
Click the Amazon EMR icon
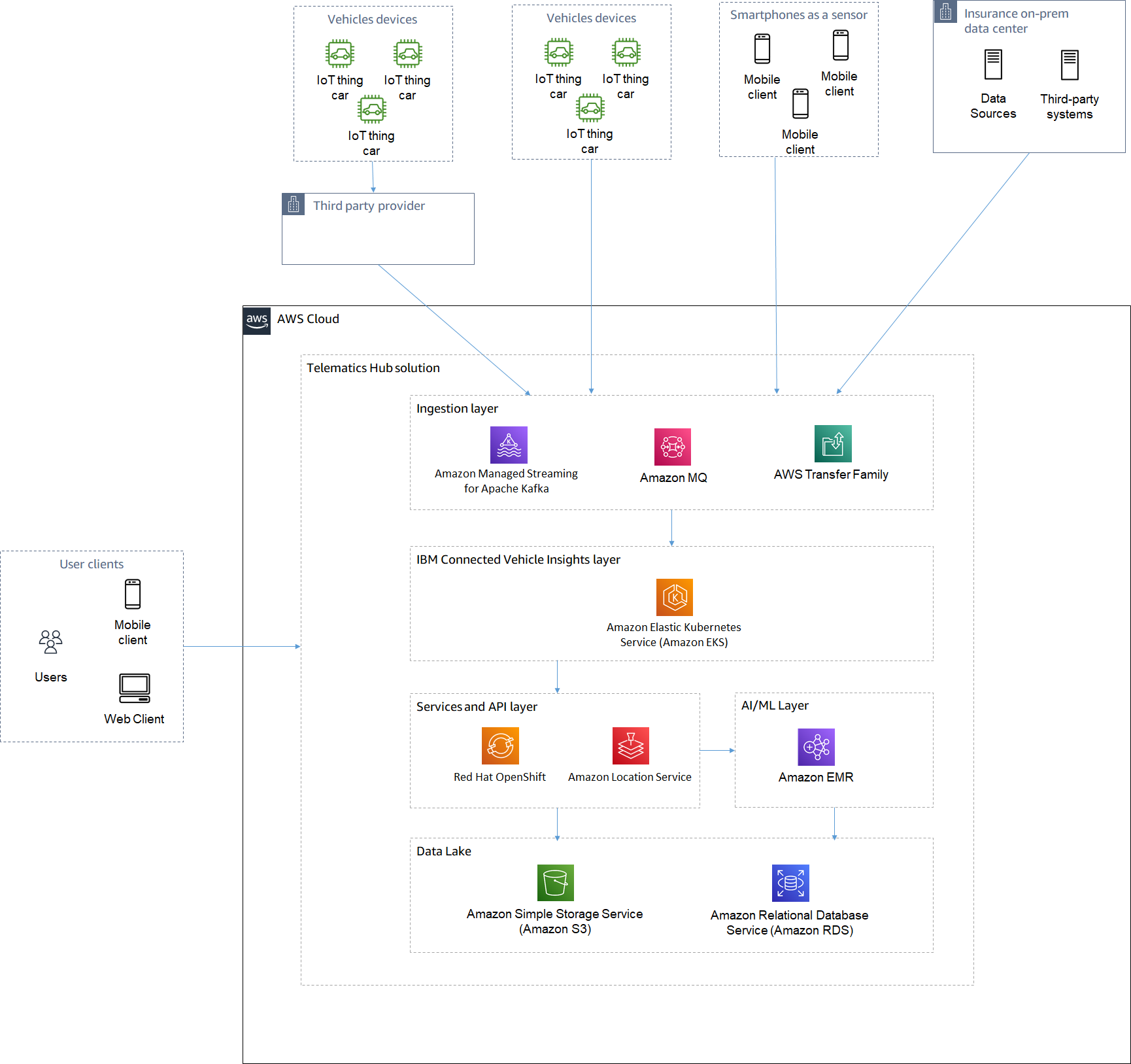(817, 747)
